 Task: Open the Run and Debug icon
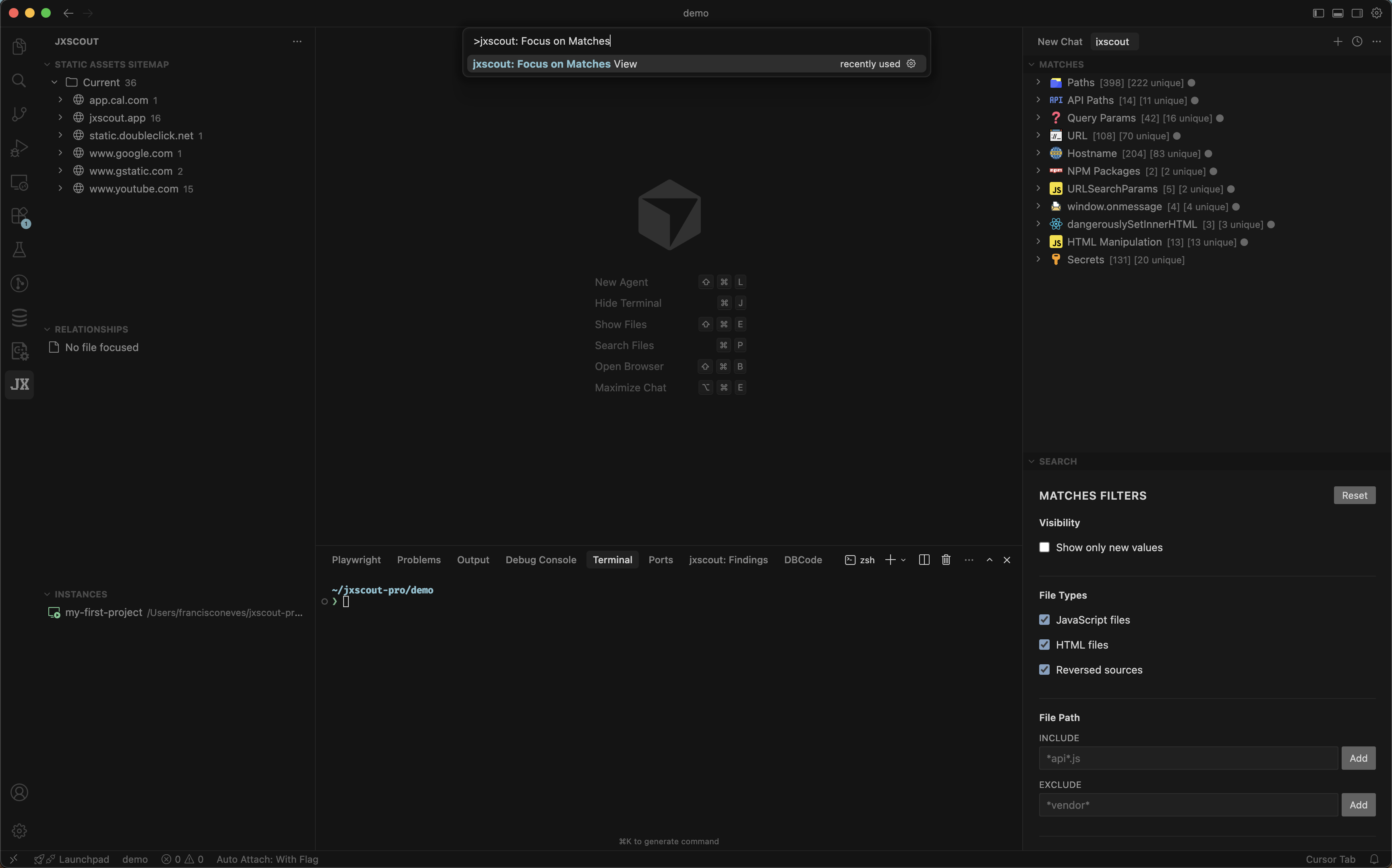click(19, 148)
